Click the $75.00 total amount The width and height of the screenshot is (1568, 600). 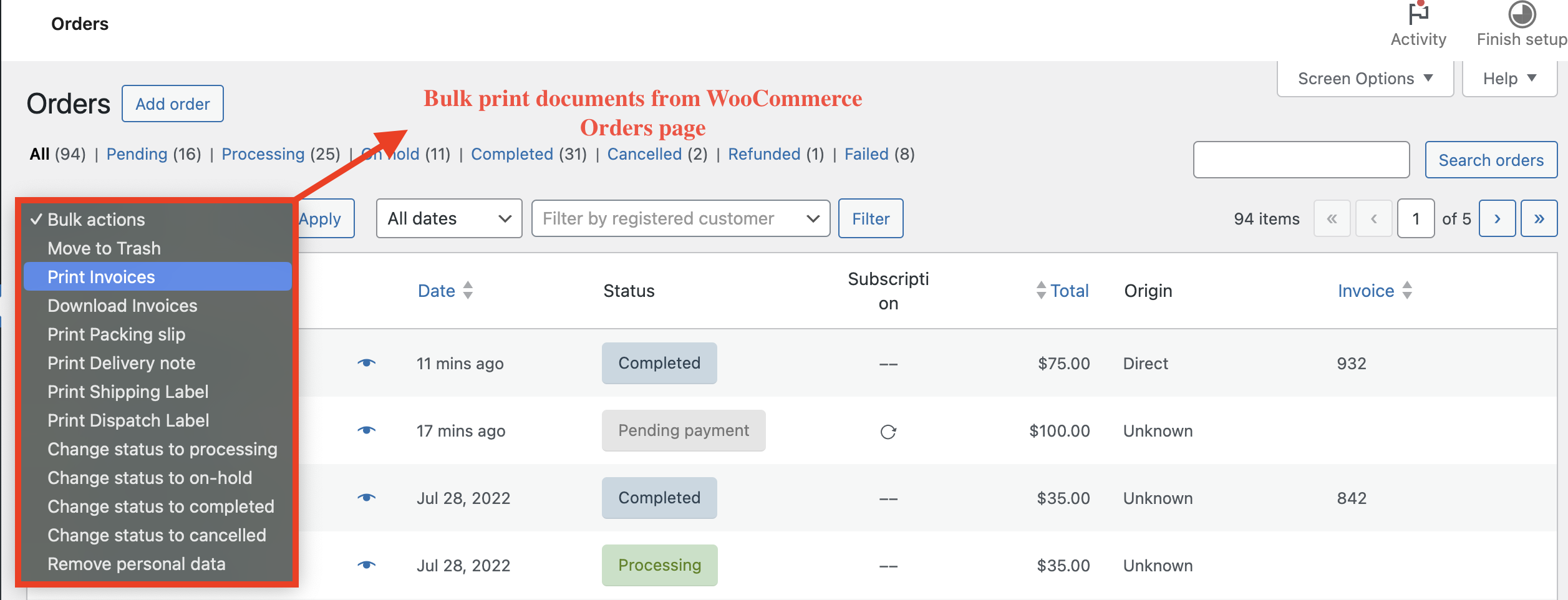coord(1064,364)
